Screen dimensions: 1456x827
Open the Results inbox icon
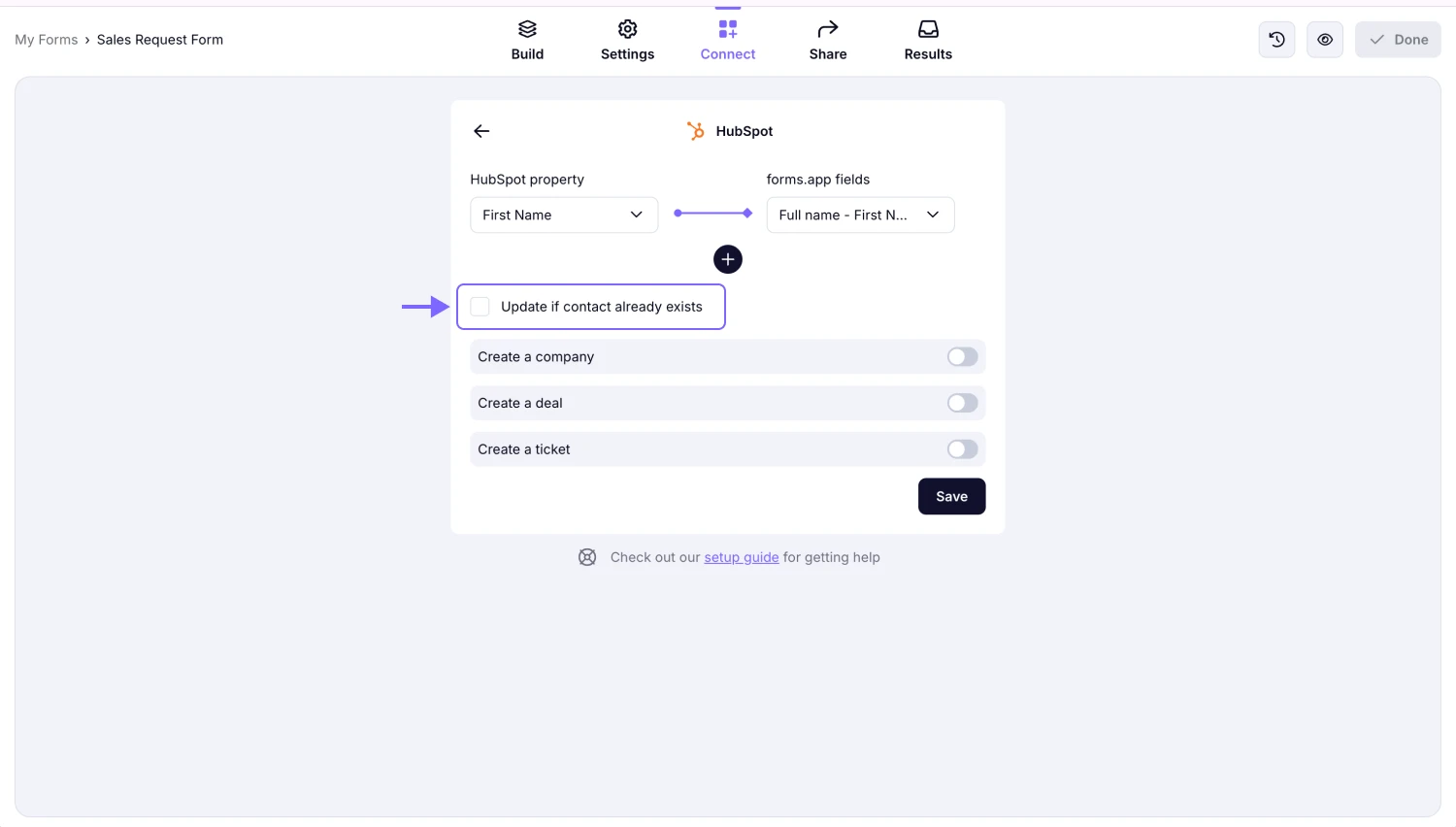click(927, 29)
